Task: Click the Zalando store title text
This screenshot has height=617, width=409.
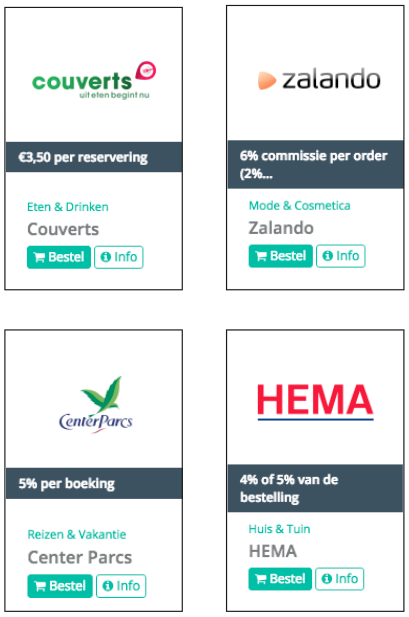Action: click(x=281, y=228)
